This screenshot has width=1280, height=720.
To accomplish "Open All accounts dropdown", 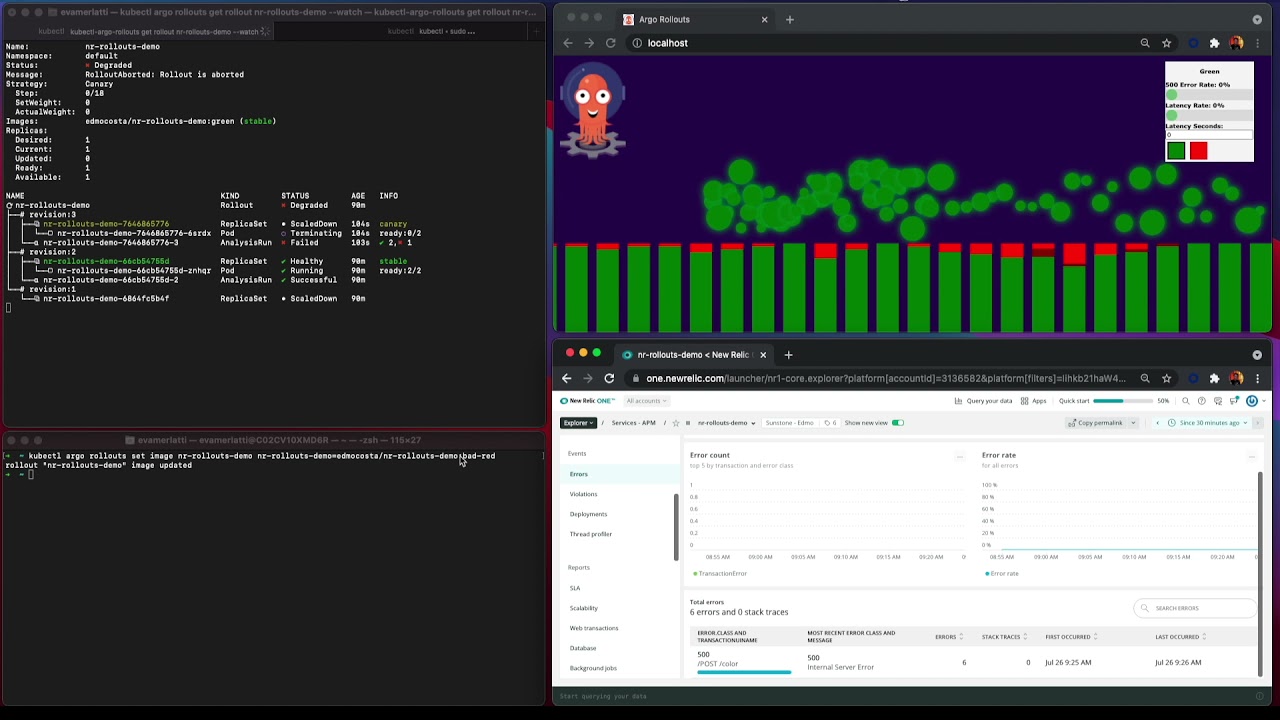I will coord(646,401).
